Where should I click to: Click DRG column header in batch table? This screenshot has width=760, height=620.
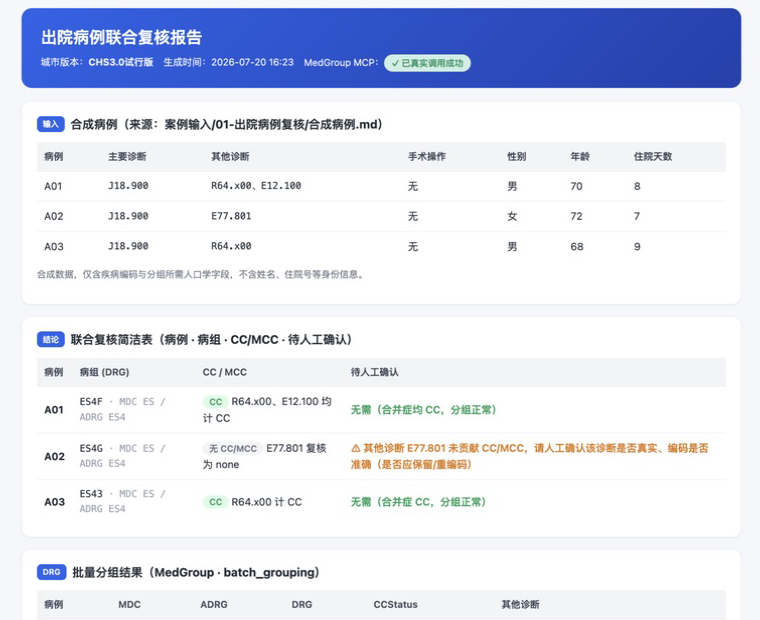301,604
